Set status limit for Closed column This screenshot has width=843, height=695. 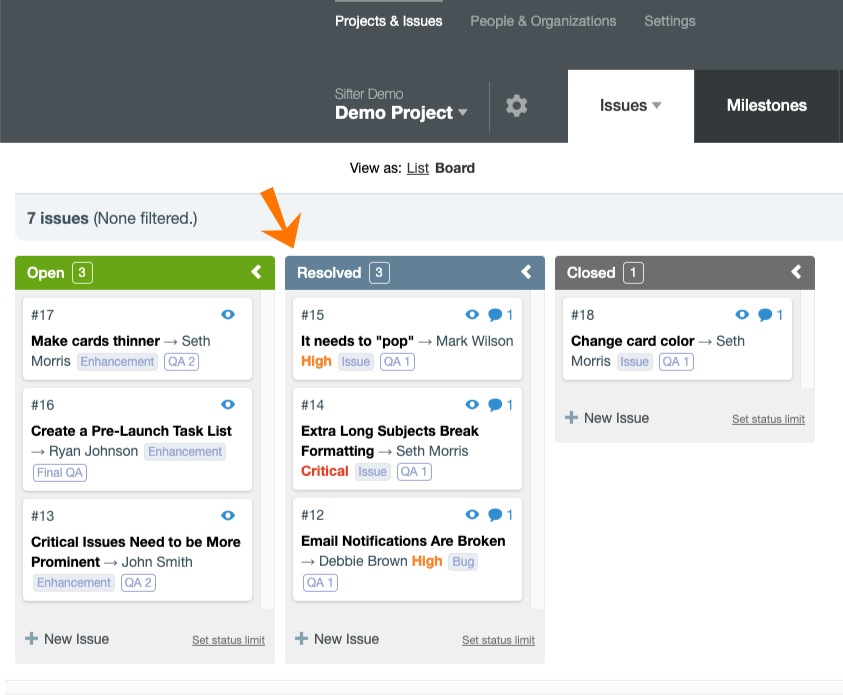pos(768,419)
